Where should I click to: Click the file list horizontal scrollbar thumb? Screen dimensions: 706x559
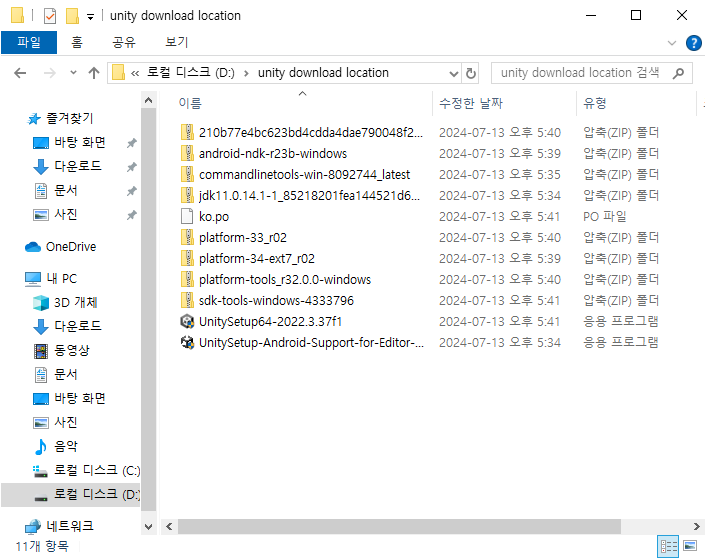pyautogui.click(x=399, y=526)
